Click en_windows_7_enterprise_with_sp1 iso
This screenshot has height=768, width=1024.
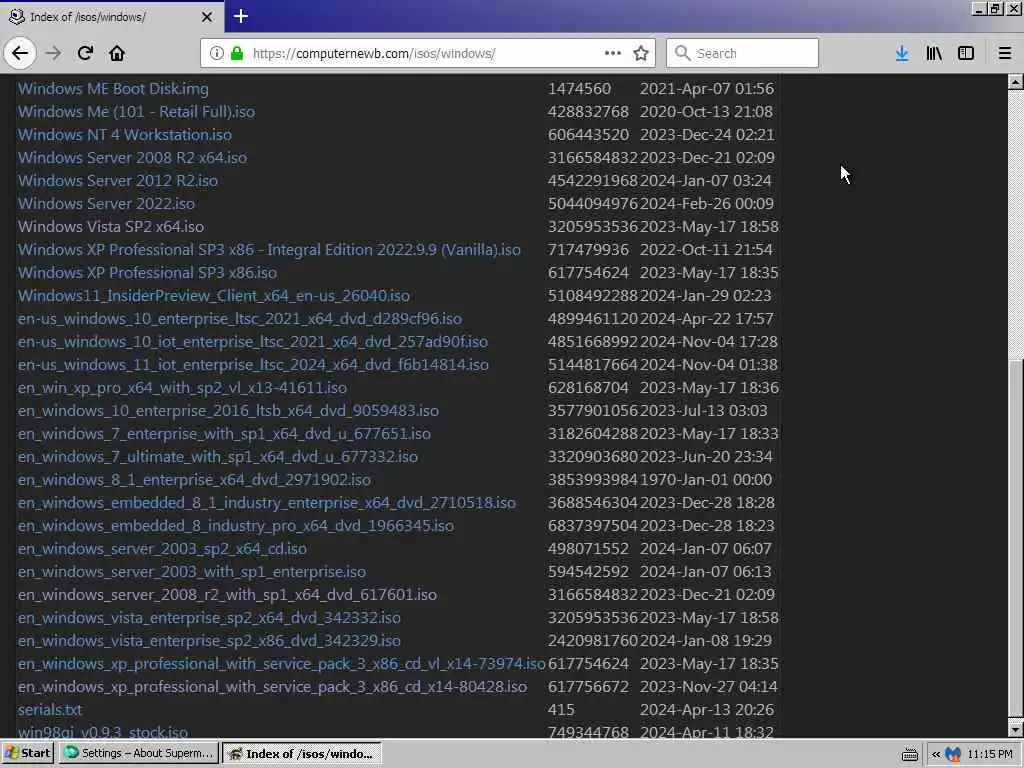(224, 434)
